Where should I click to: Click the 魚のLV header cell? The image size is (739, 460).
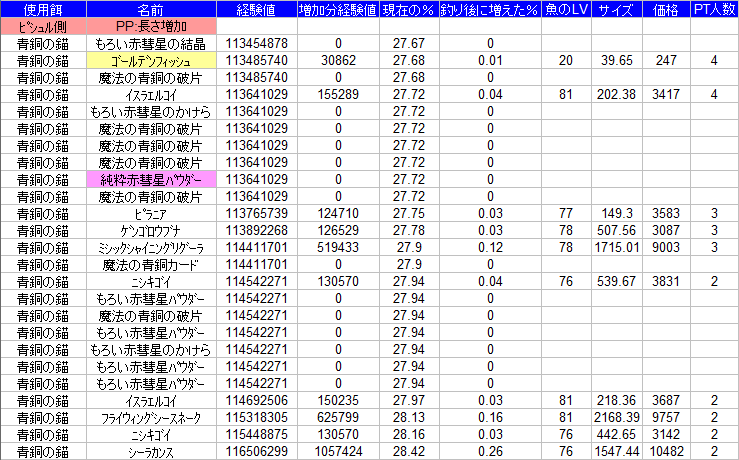click(x=566, y=9)
